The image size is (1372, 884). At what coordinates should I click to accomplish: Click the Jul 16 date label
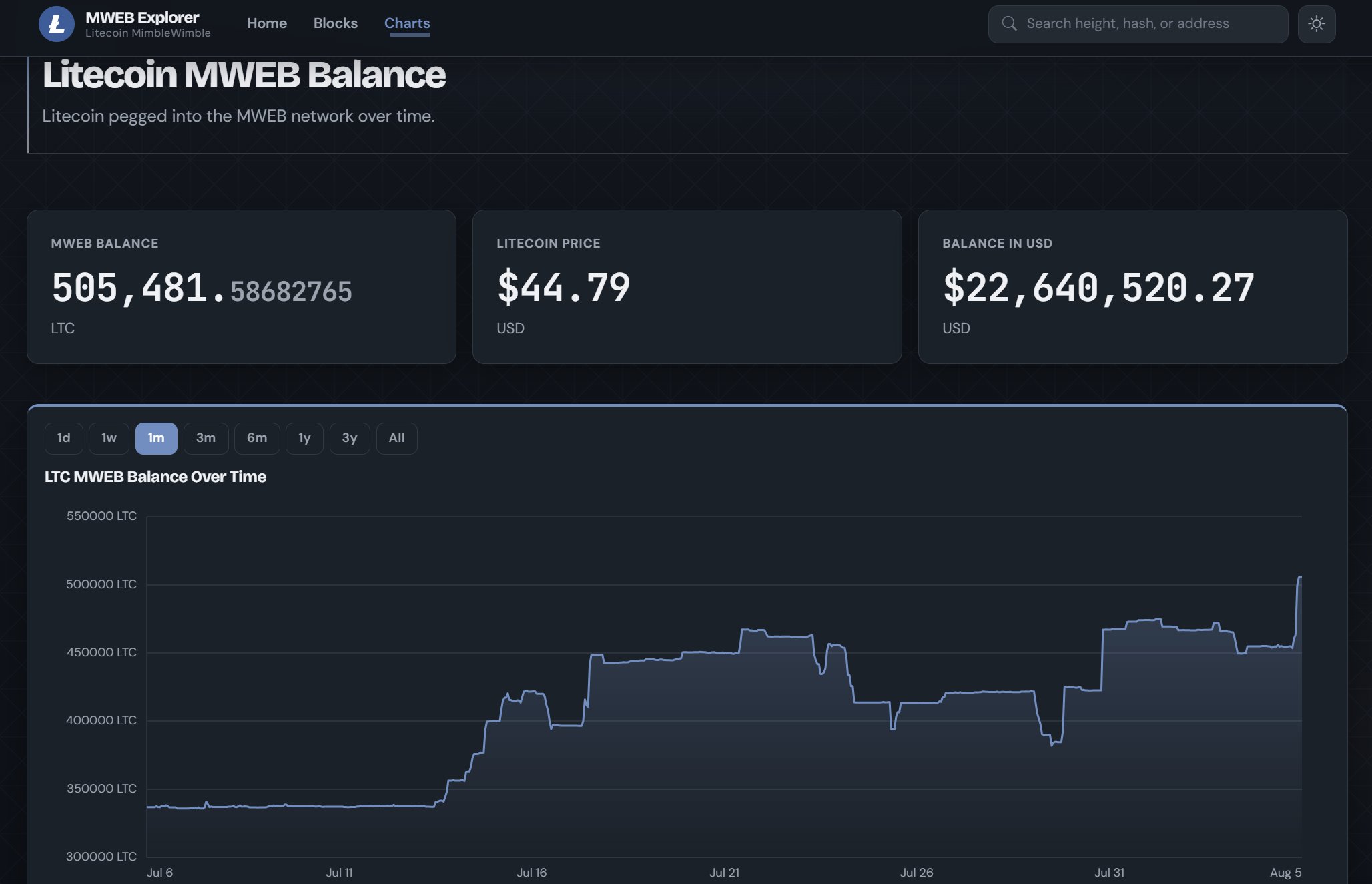[532, 873]
